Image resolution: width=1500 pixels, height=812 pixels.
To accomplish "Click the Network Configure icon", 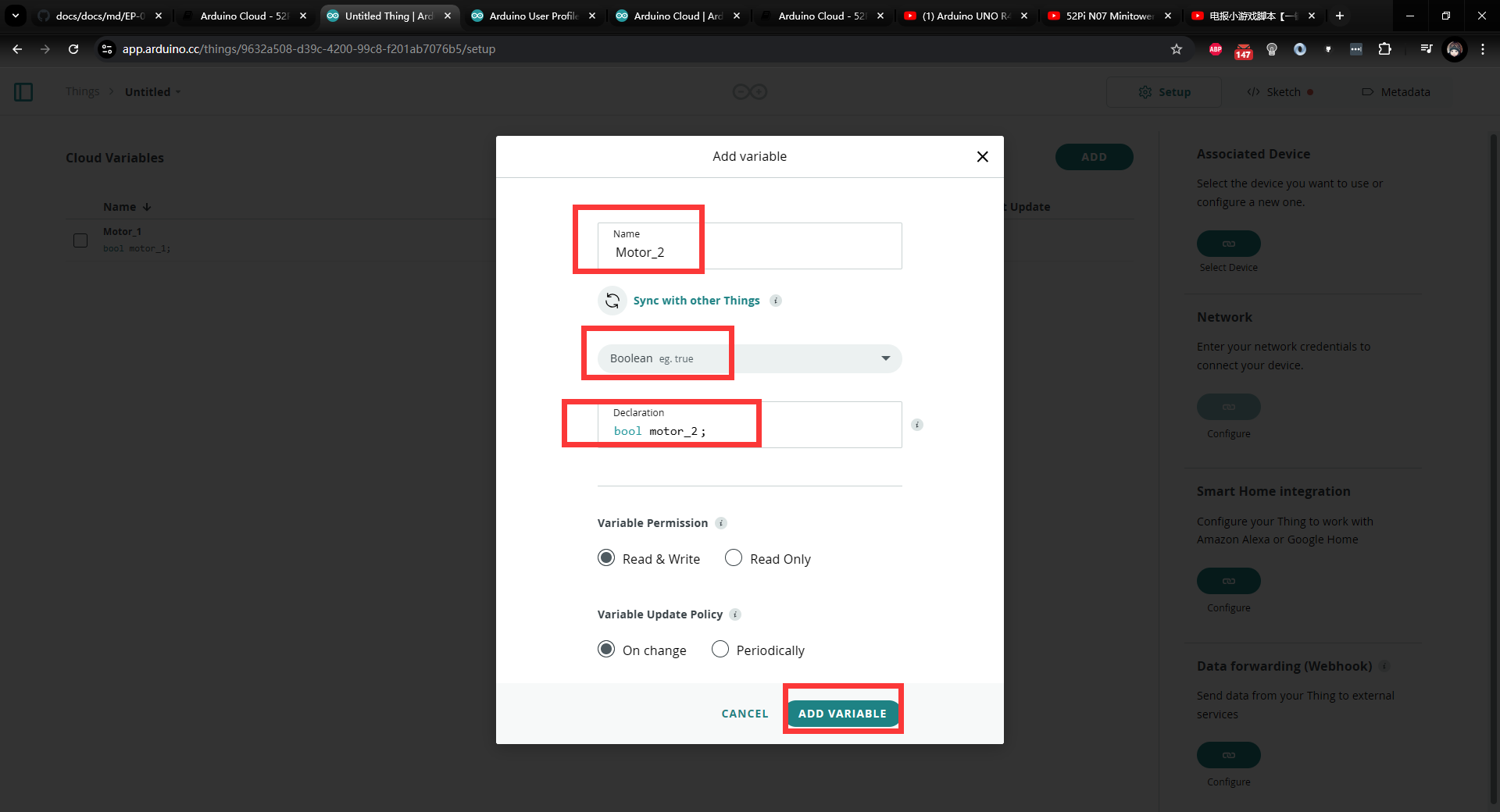I will (x=1228, y=407).
